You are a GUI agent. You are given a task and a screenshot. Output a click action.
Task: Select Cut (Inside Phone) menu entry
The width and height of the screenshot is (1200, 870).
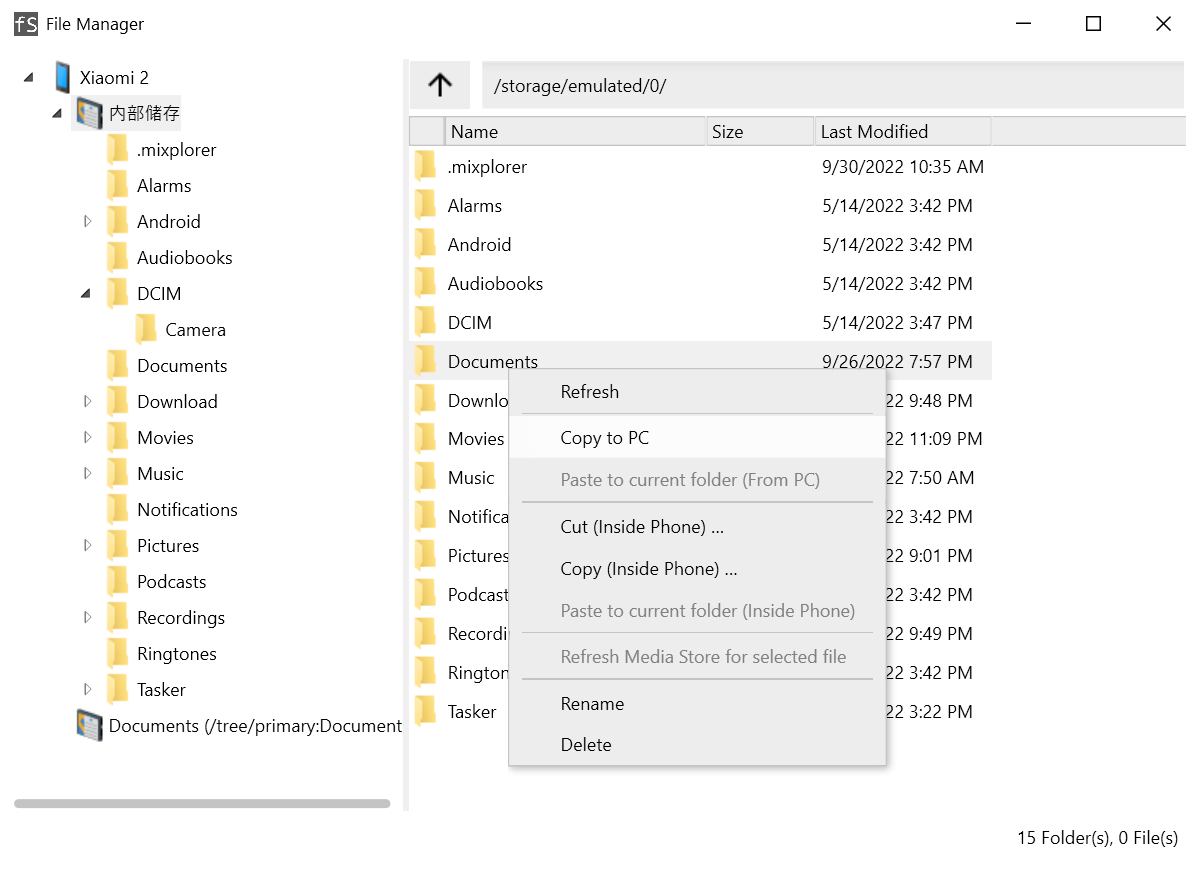pyautogui.click(x=697, y=527)
